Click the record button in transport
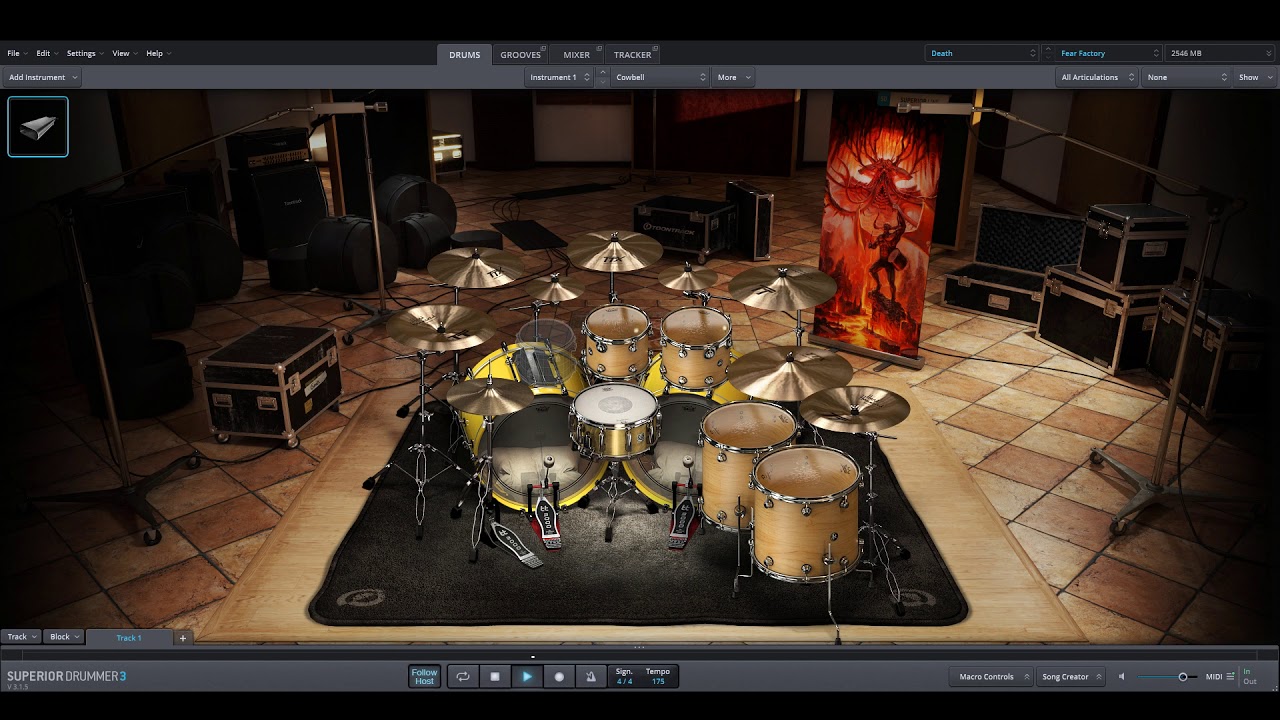The image size is (1280, 720). click(x=559, y=677)
